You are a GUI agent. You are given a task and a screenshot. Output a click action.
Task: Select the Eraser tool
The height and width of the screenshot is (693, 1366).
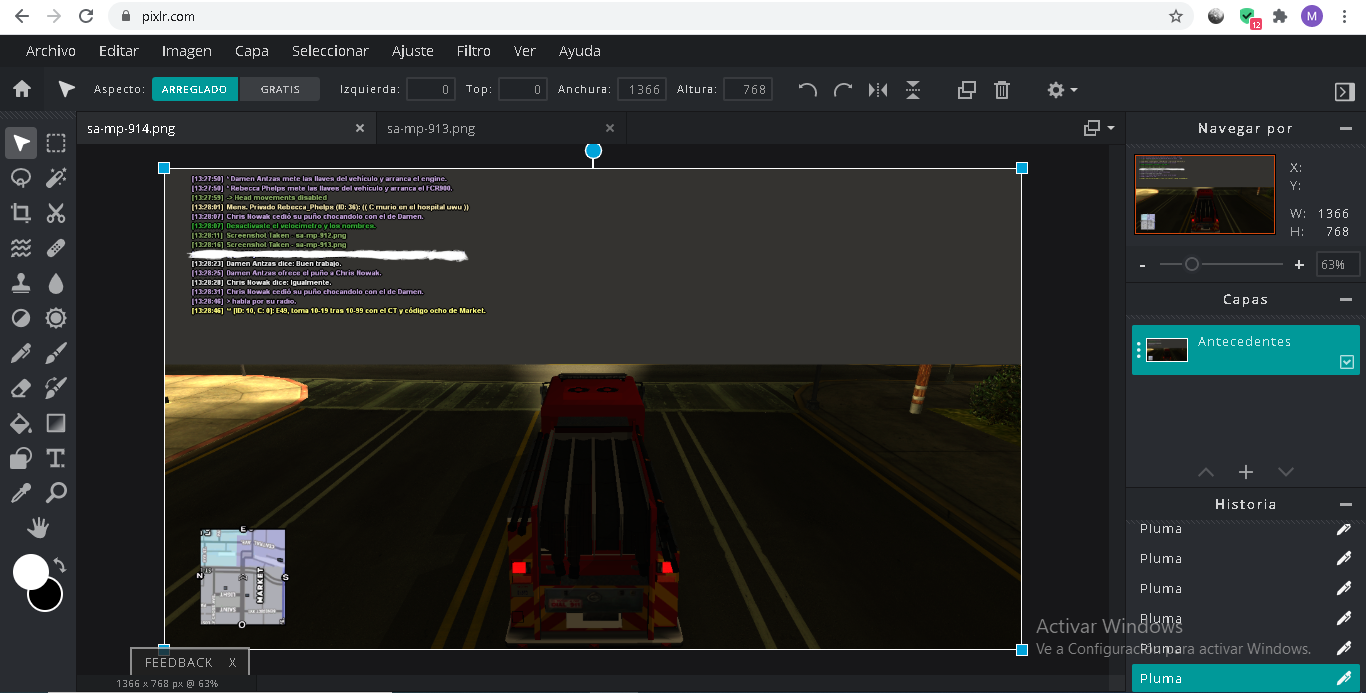[21, 388]
